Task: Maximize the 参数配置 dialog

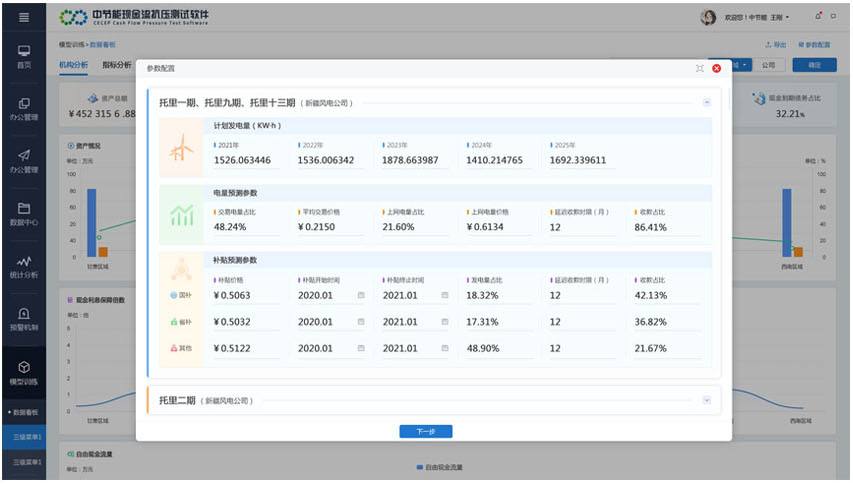Action: pyautogui.click(x=699, y=68)
